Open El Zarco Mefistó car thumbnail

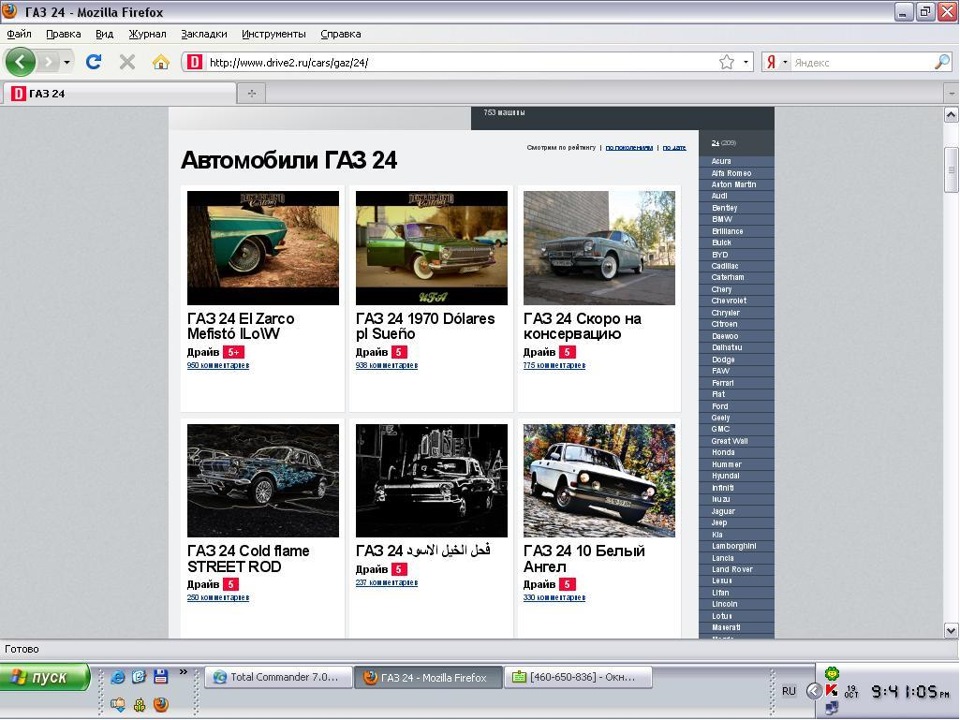pyautogui.click(x=263, y=247)
